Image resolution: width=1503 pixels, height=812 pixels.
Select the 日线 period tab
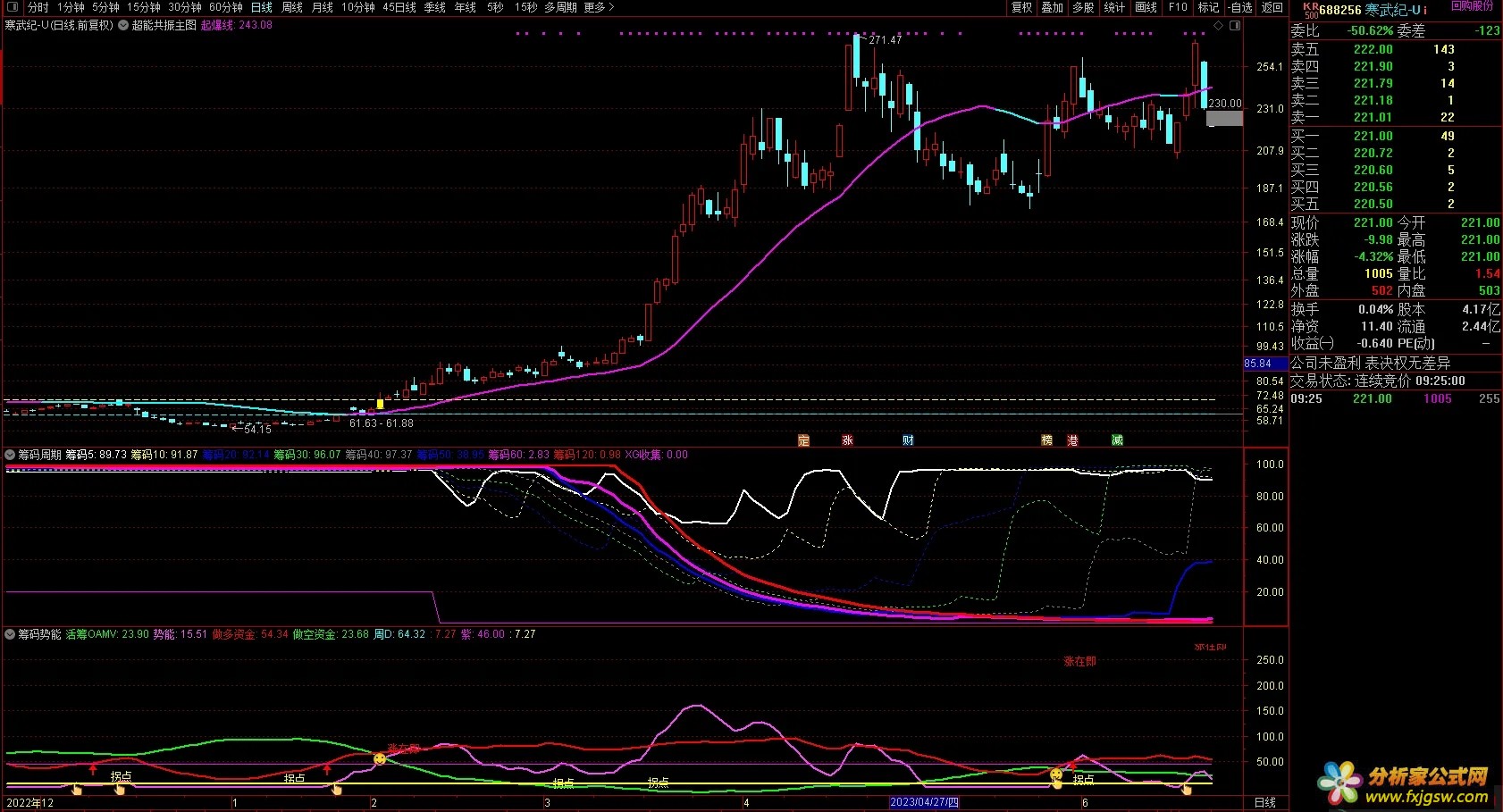tap(262, 7)
